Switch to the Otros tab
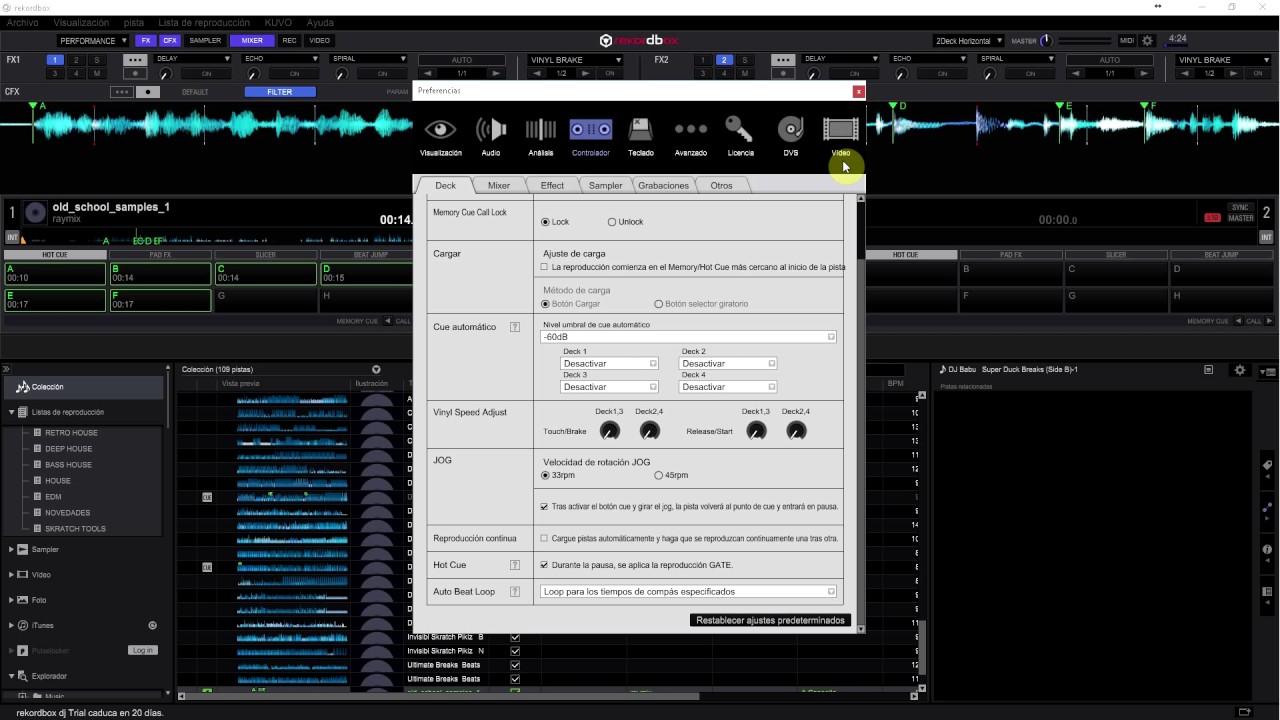 721,185
